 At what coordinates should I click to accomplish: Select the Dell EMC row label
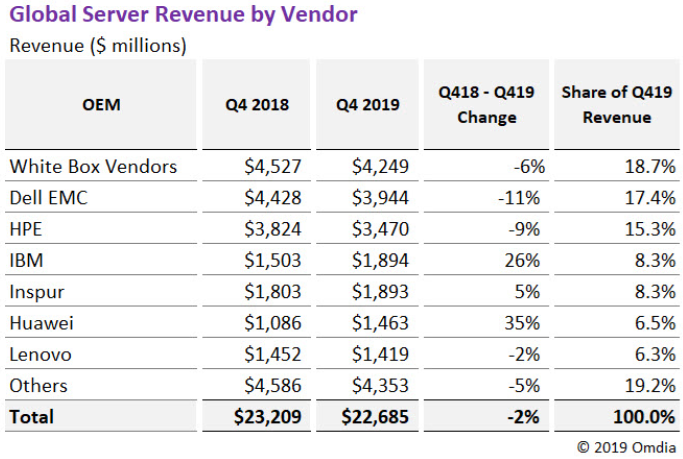pyautogui.click(x=48, y=198)
